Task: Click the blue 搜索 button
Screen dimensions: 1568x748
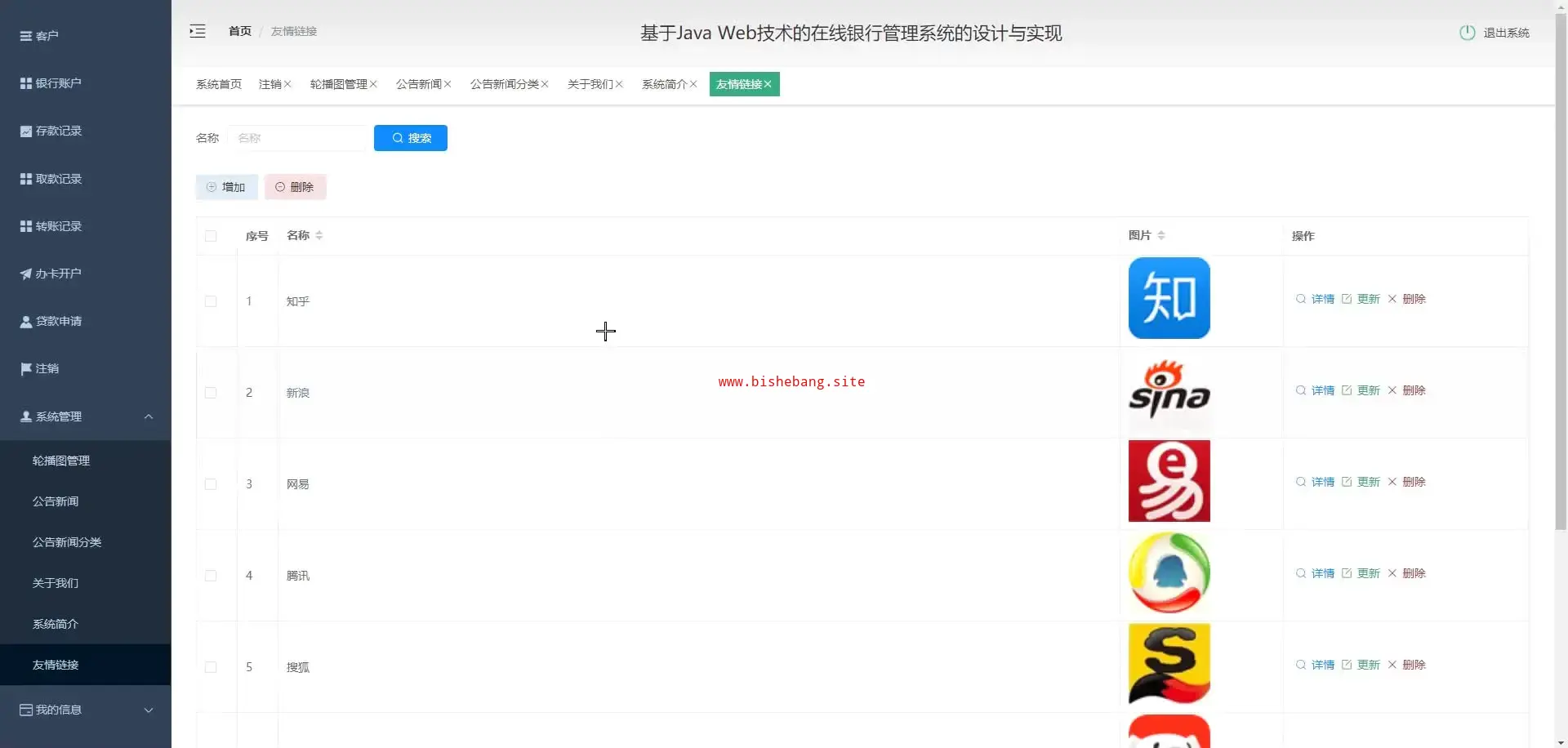Action: [x=411, y=138]
